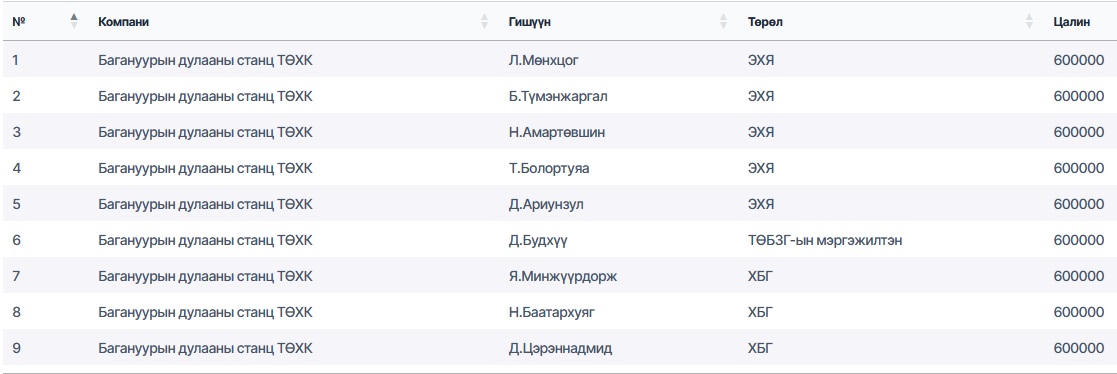Image resolution: width=1117 pixels, height=374 pixels.
Task: Select the Компани column header text
Action: point(123,22)
